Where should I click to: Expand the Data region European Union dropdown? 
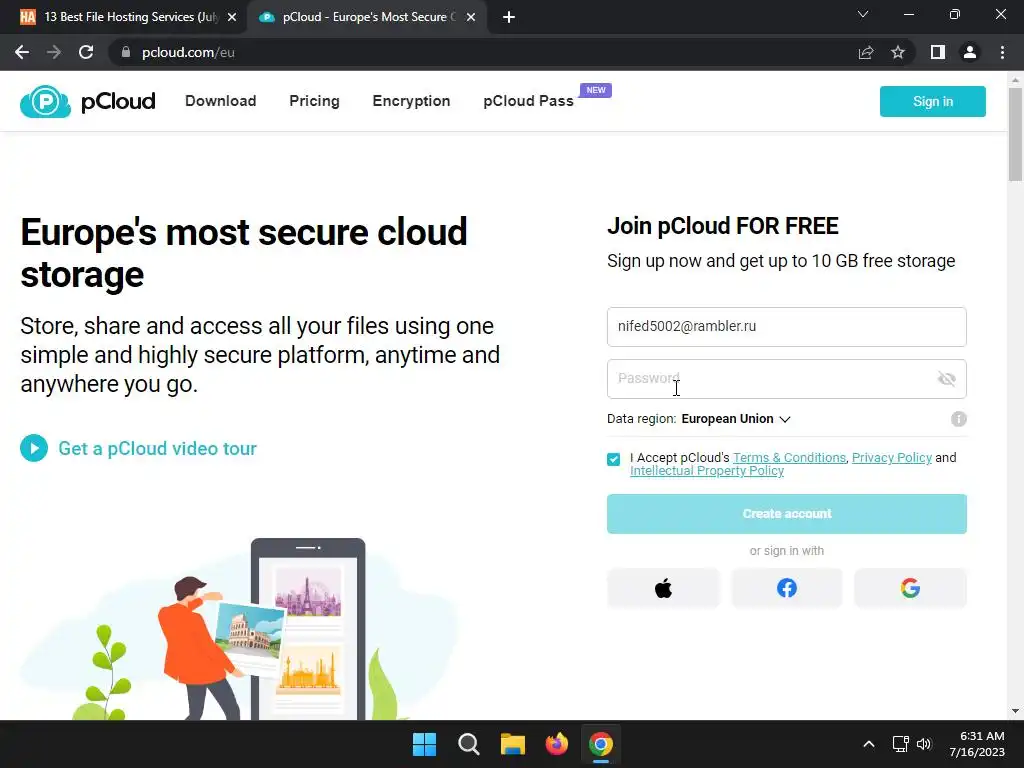[736, 419]
